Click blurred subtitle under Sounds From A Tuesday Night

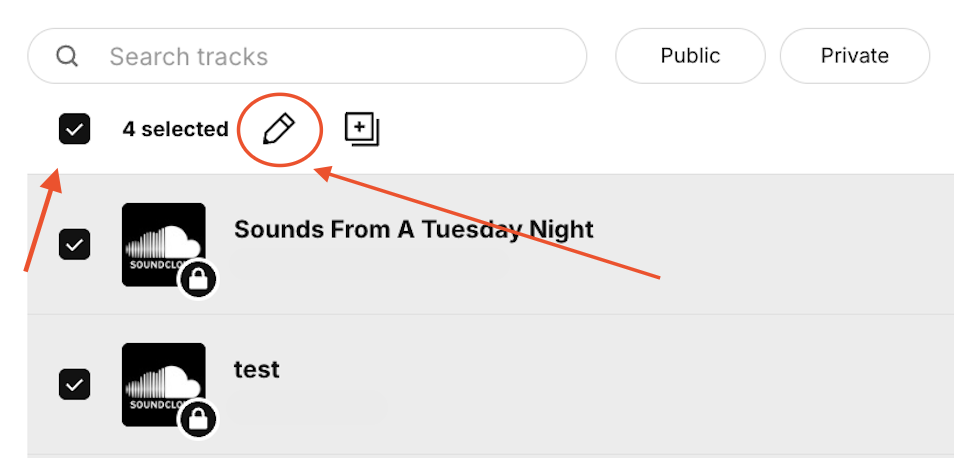[x=370, y=263]
